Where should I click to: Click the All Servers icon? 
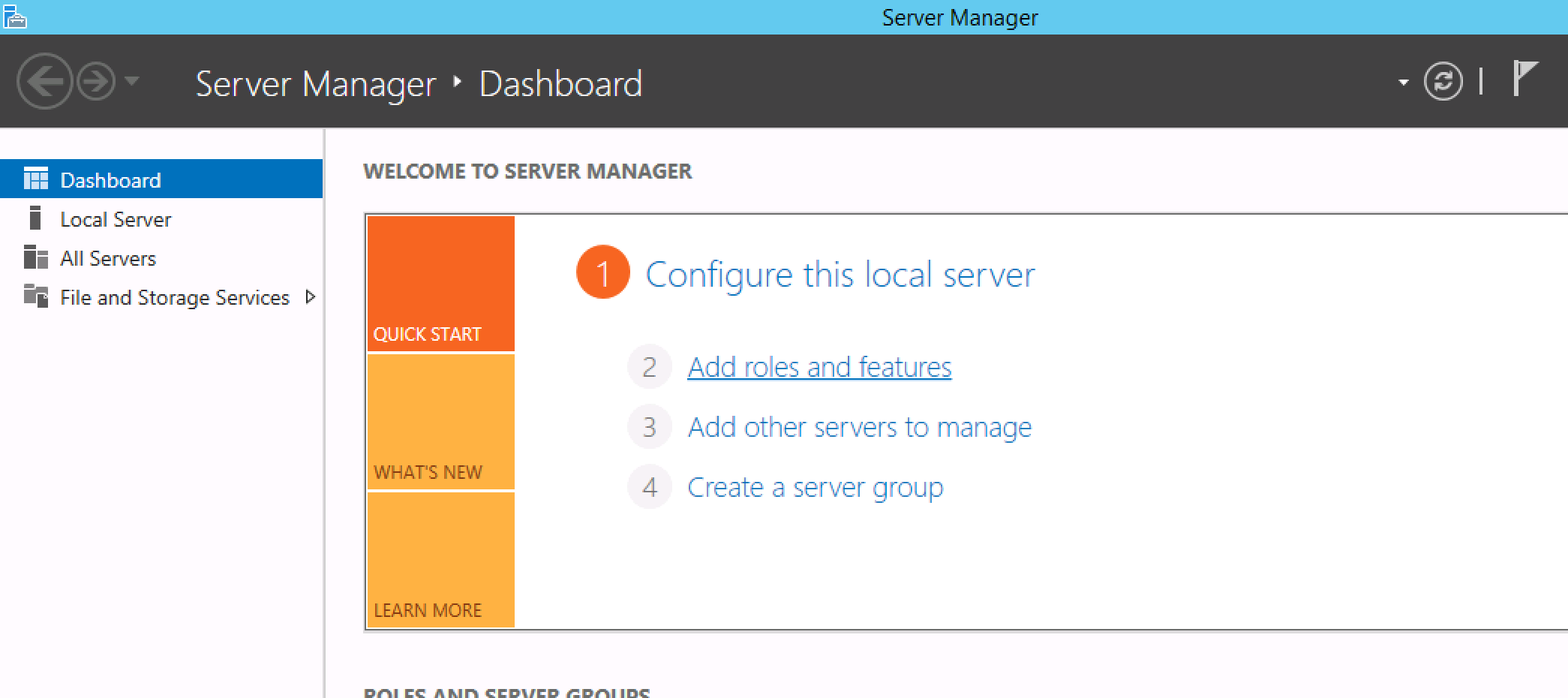coord(35,257)
